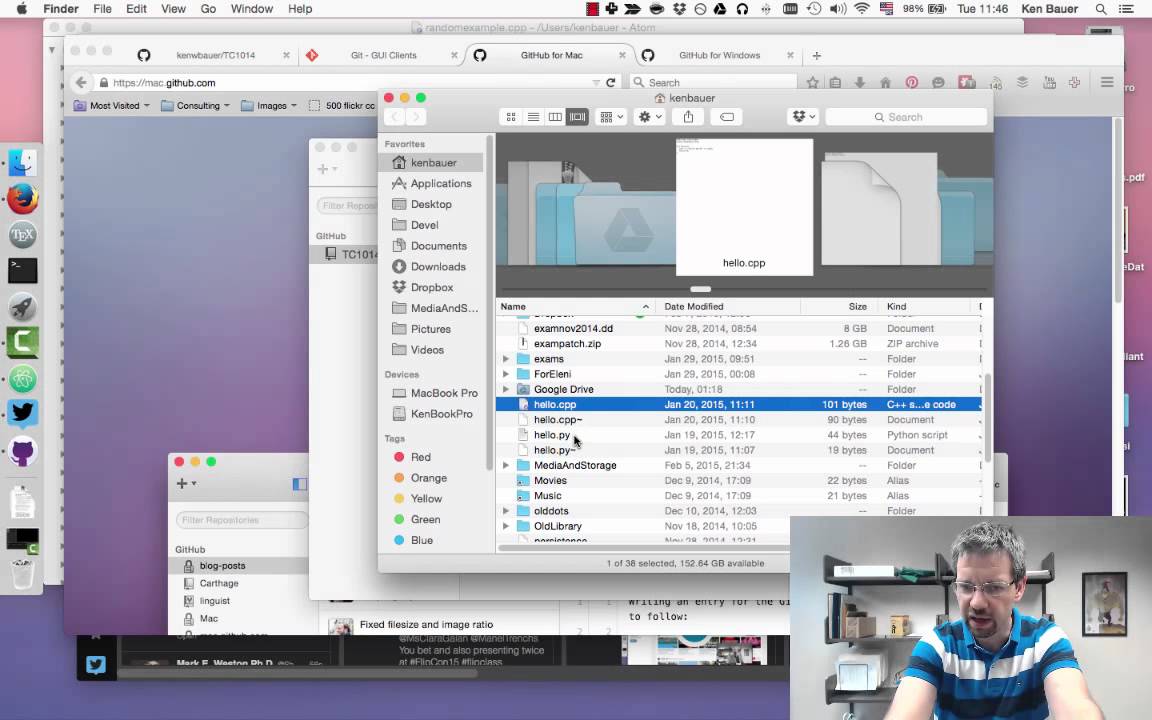The image size is (1152, 720).
Task: Focus the Finder search field
Action: tap(906, 117)
